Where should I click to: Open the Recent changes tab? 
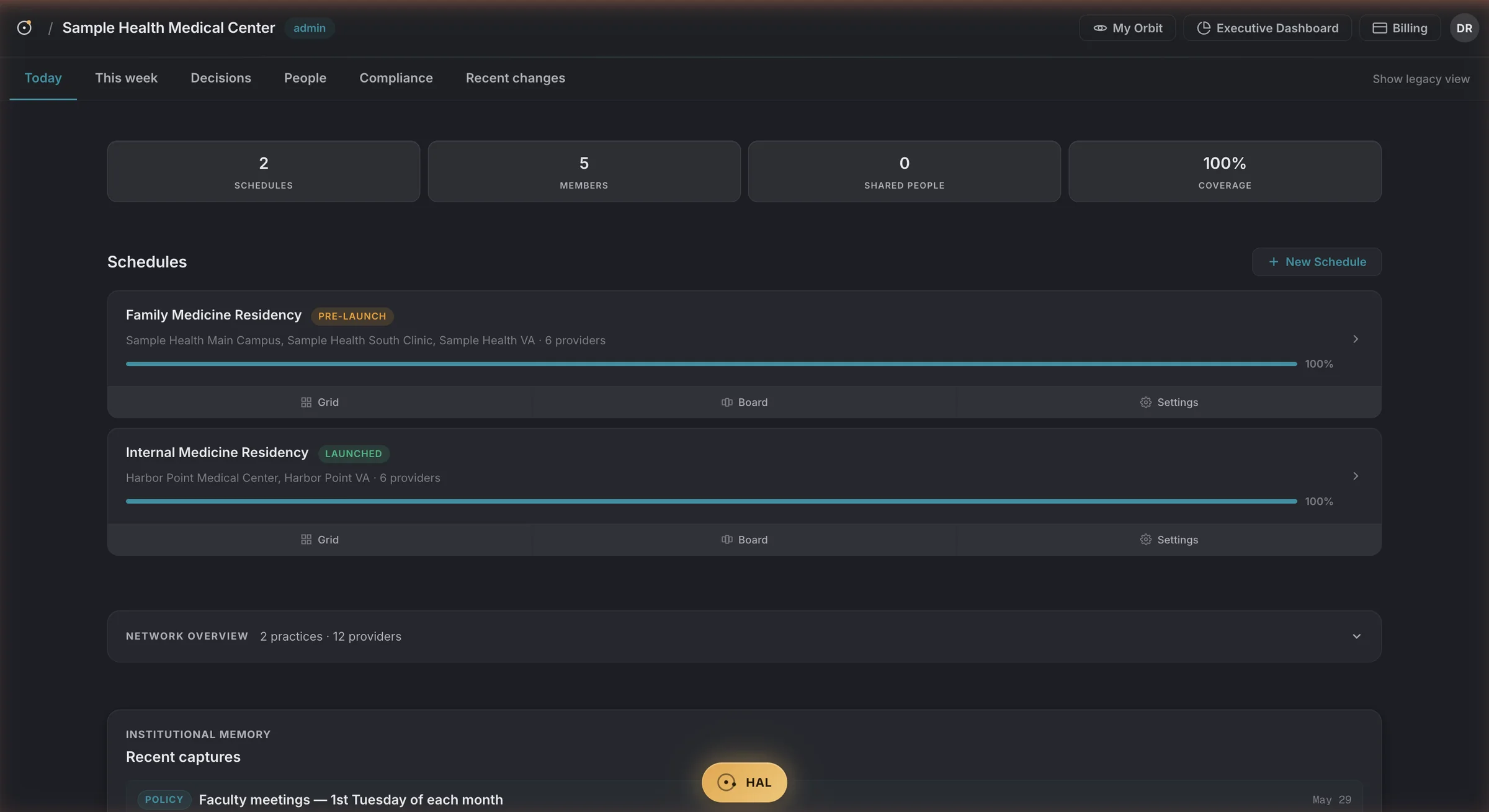516,78
